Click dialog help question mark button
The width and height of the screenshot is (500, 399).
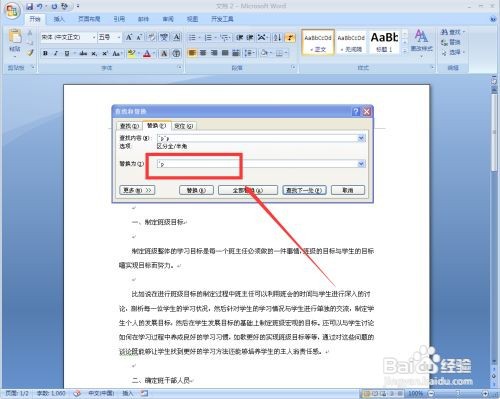(x=356, y=111)
